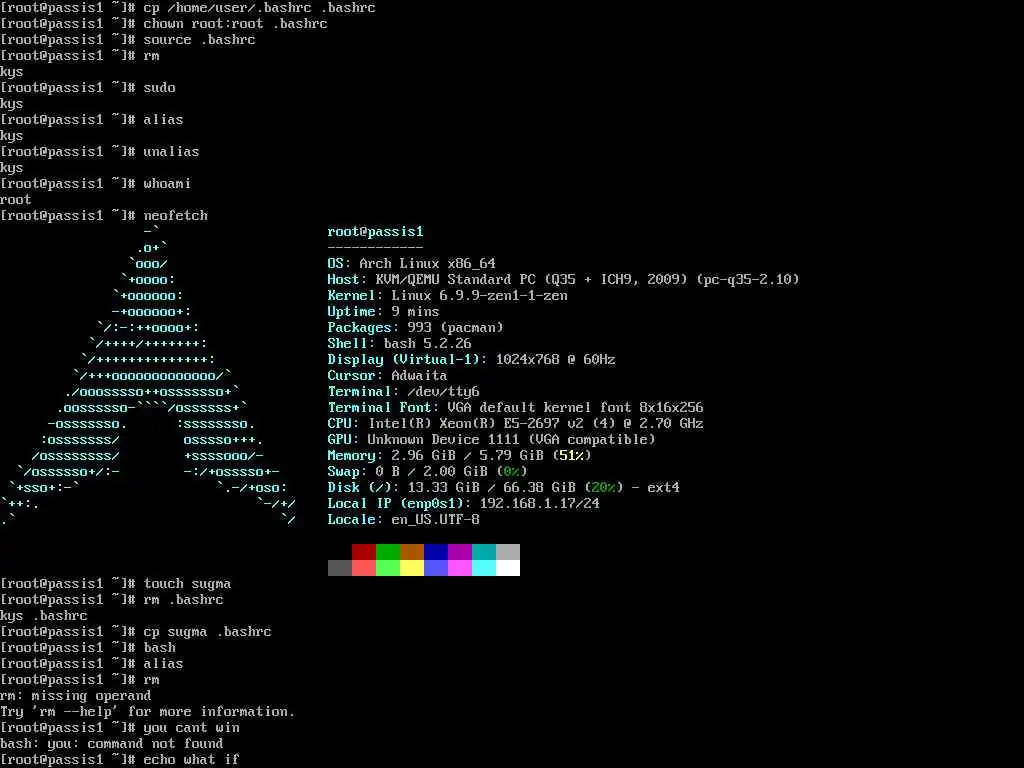Select the 'Display (Virtual-1): 1024x768 @ 60Hz' line
This screenshot has width=1024, height=768.
point(472,360)
